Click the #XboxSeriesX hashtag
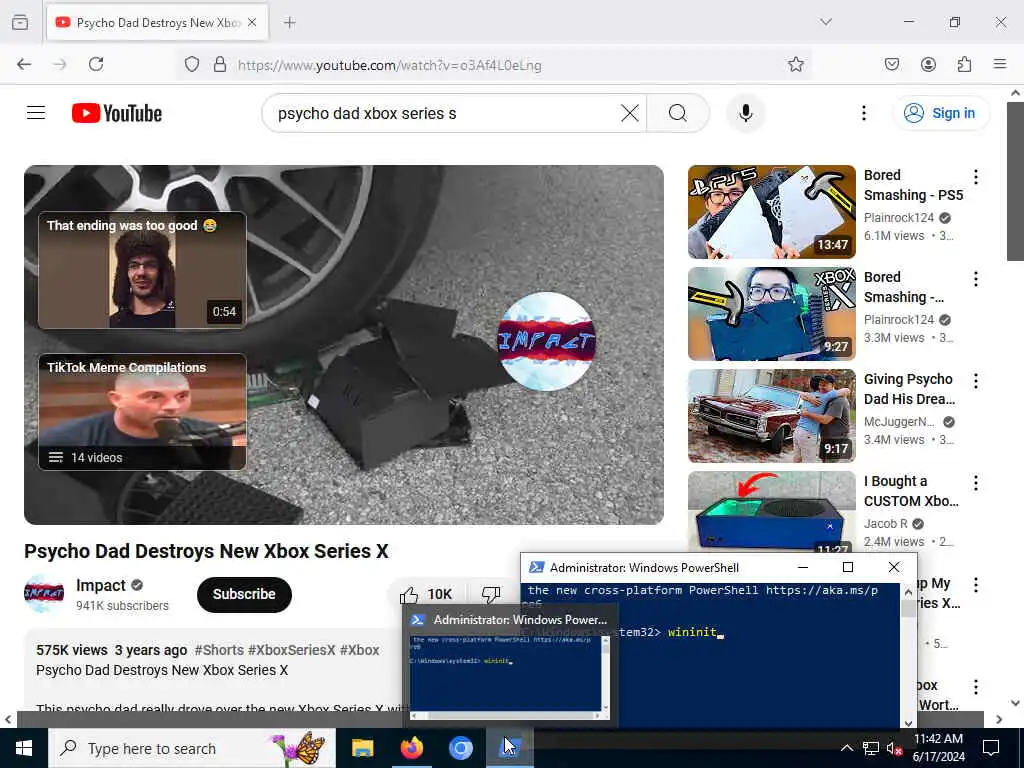 291,650
